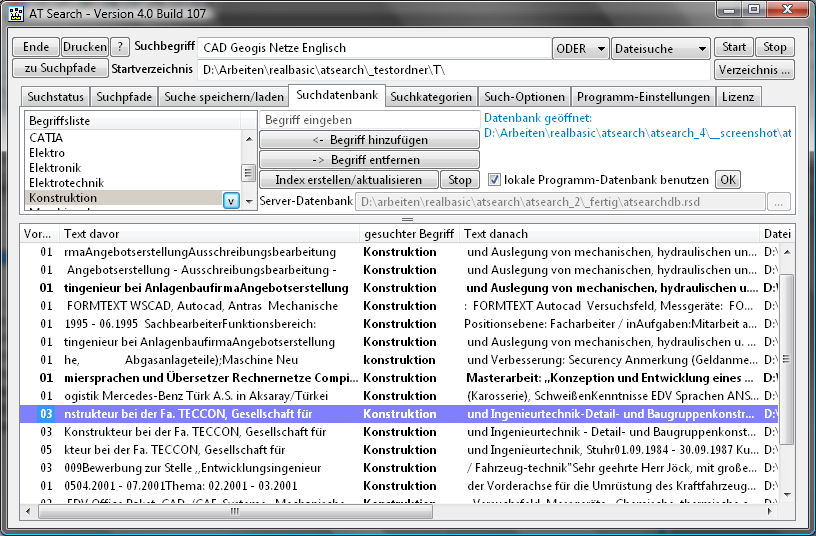
Task: Sort by 'Text davor' column header
Action: pyautogui.click(x=210, y=234)
